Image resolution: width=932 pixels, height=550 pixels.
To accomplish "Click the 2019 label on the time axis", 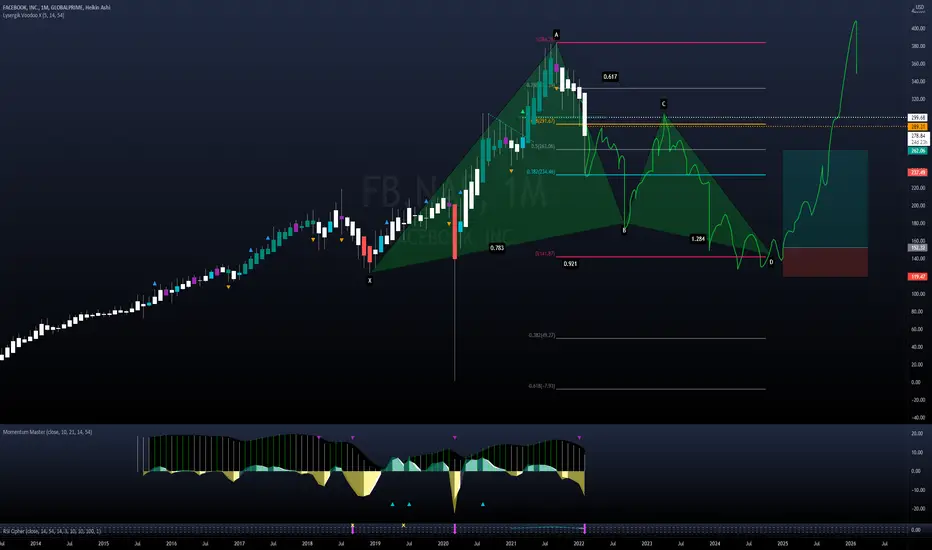I will [375, 543].
